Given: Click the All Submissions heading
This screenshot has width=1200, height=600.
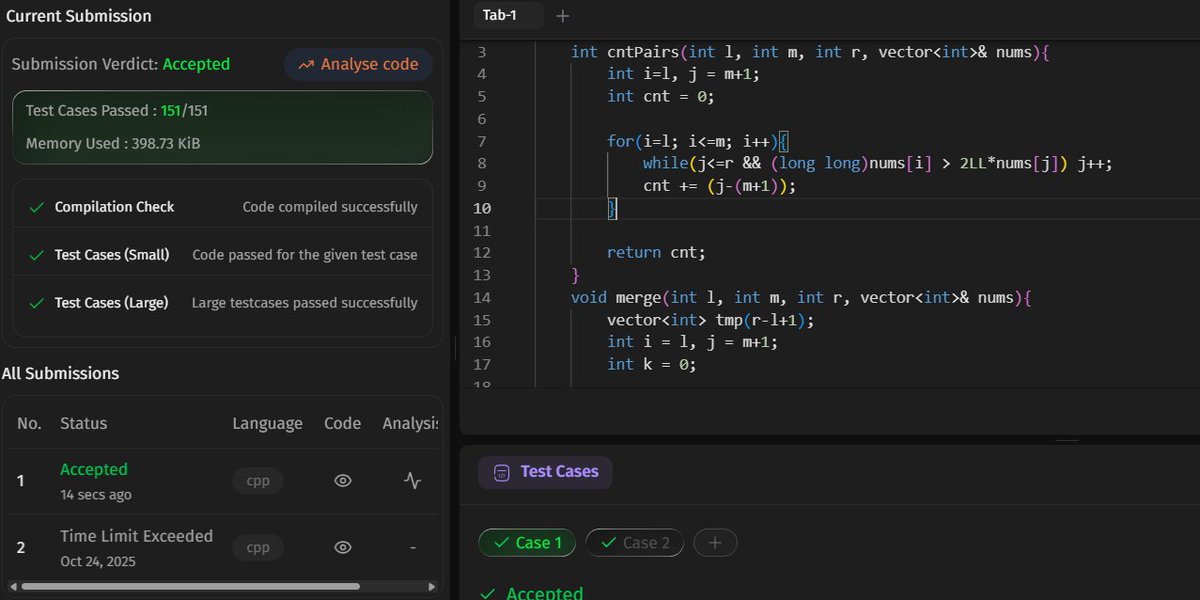Looking at the screenshot, I should pyautogui.click(x=60, y=373).
